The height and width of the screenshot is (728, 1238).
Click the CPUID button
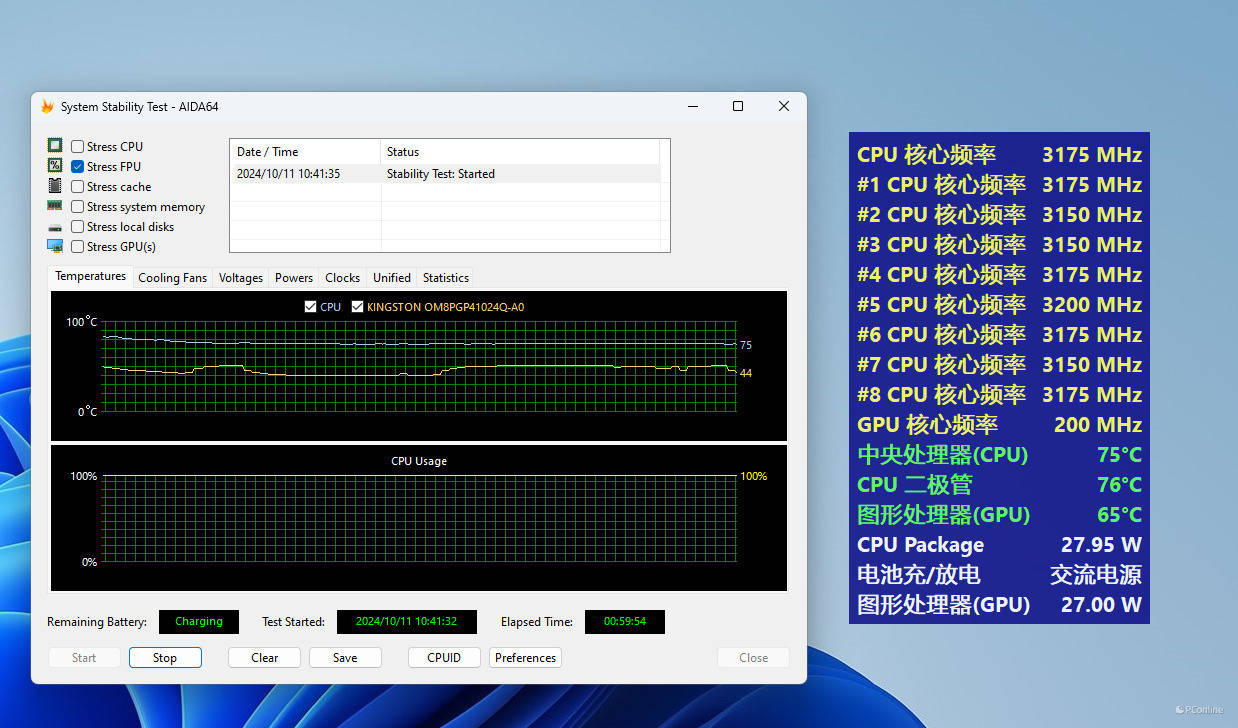444,658
